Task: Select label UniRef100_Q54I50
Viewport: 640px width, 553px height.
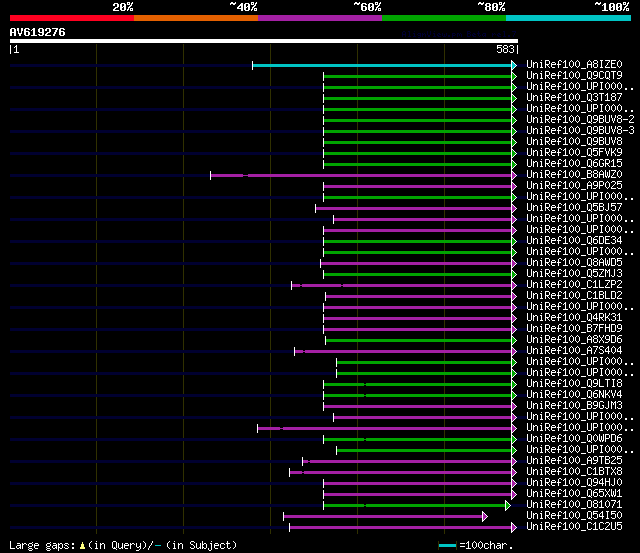Action: coord(574,516)
